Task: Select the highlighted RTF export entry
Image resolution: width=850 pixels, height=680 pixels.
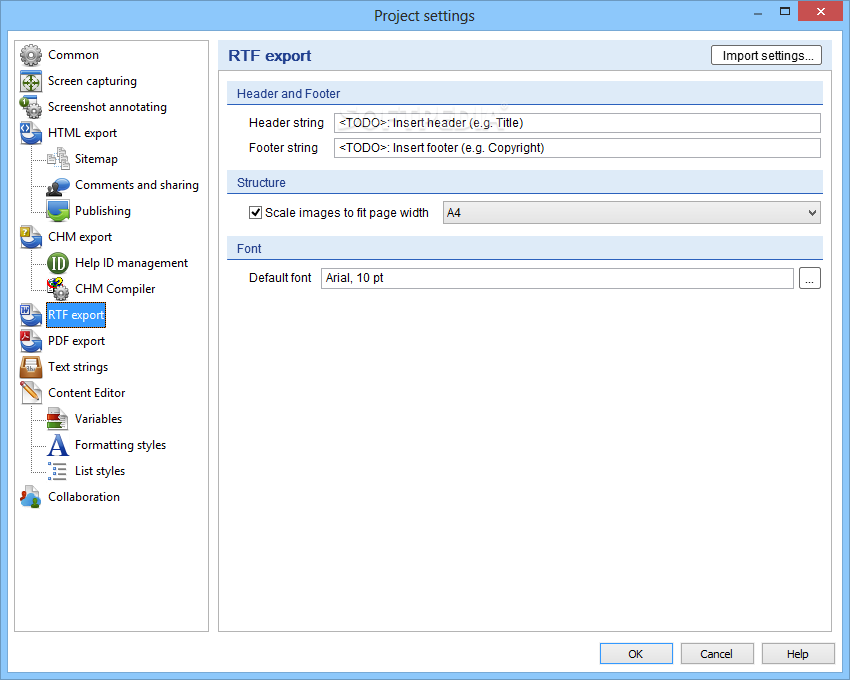Action: 76,315
